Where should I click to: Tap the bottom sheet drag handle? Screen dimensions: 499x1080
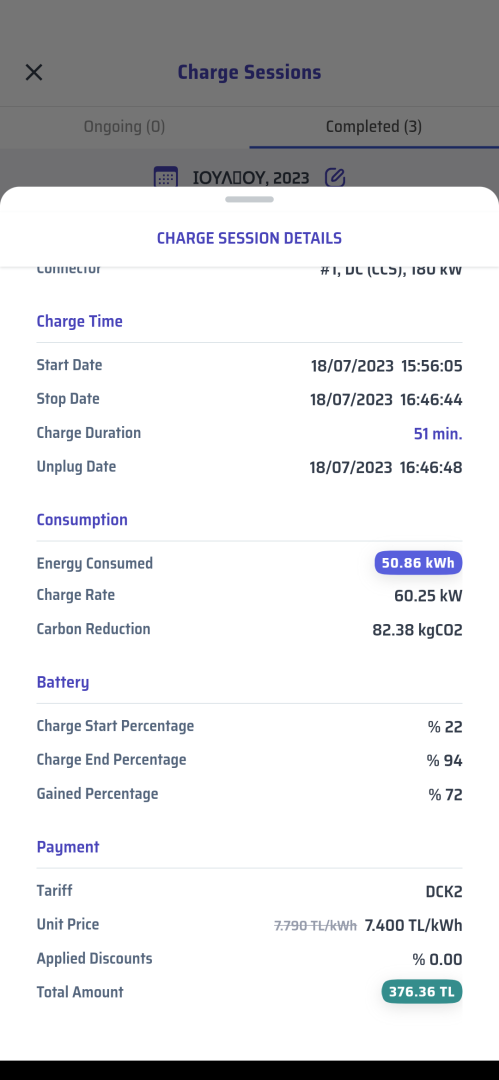(x=250, y=200)
